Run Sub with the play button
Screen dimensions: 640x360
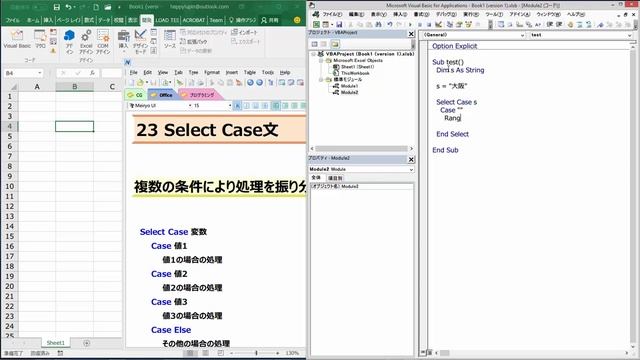tap(410, 24)
